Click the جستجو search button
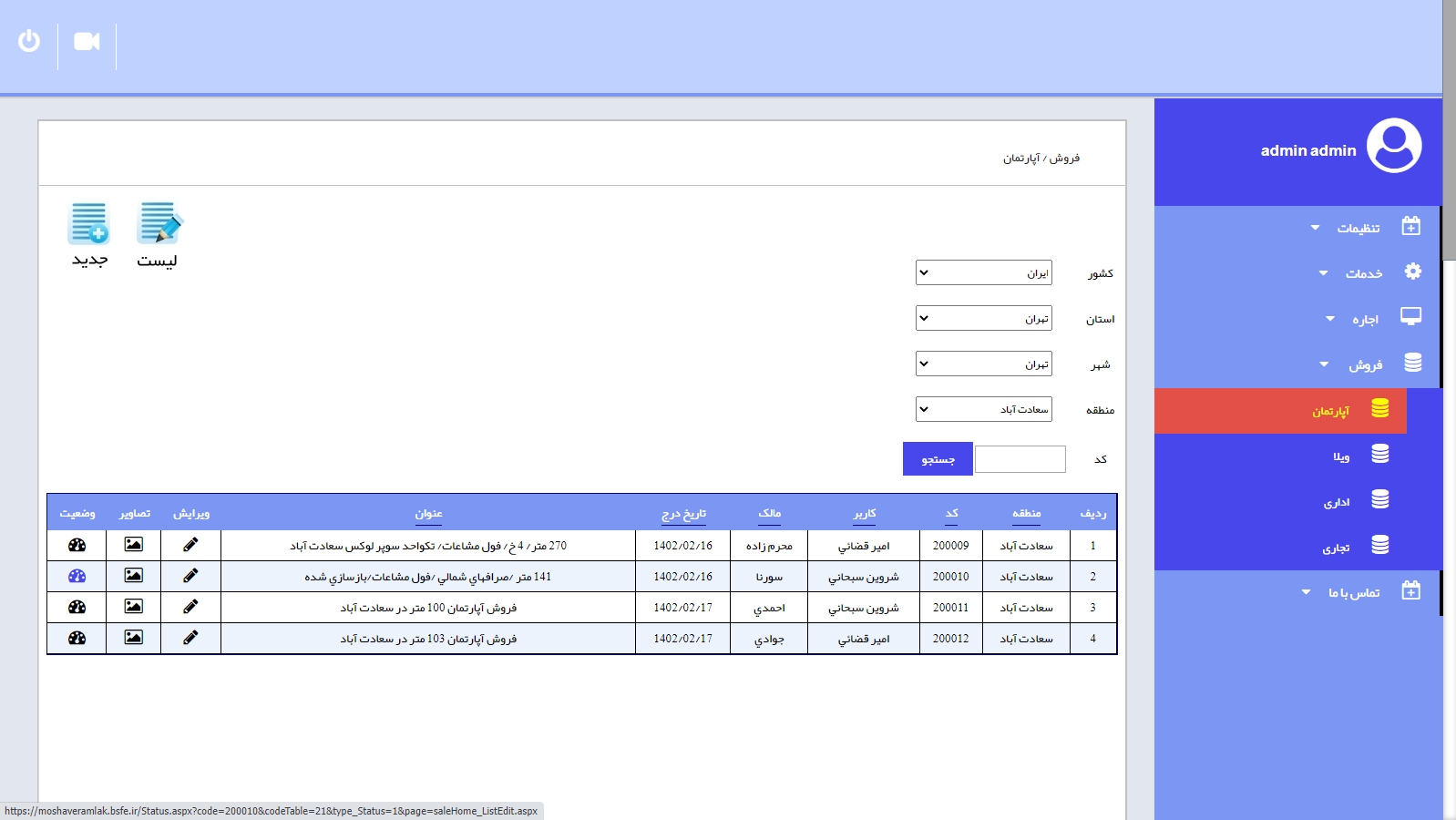The image size is (1456, 820). pos(938,459)
